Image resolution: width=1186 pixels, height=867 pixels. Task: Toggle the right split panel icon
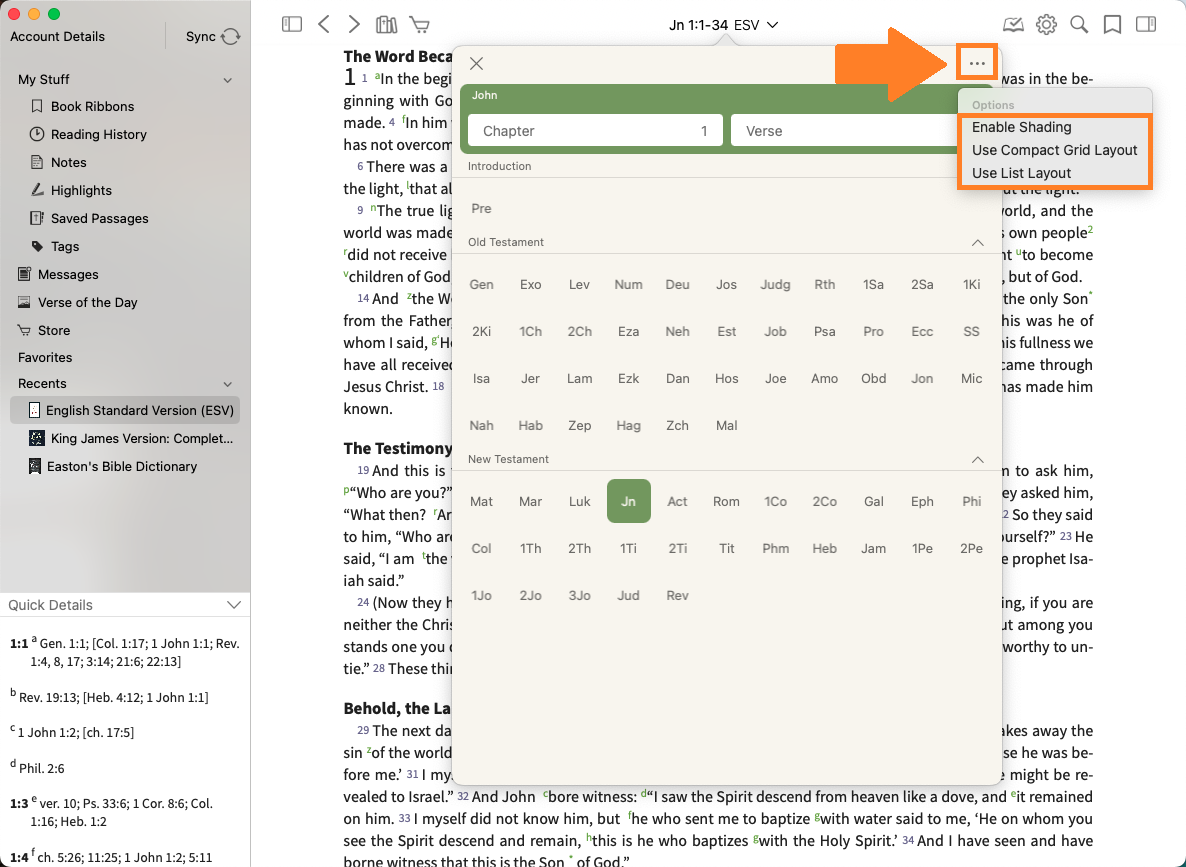coord(1146,25)
